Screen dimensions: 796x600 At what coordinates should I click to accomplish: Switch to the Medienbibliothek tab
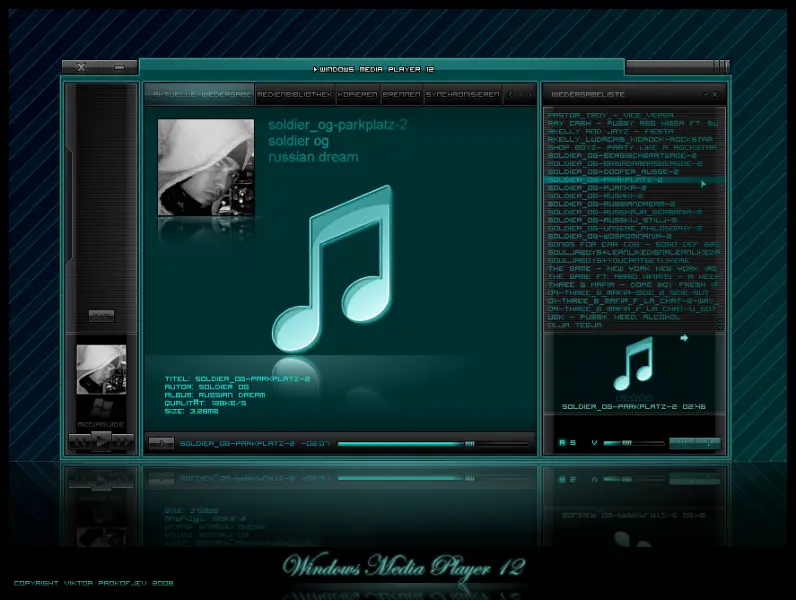pyautogui.click(x=294, y=94)
